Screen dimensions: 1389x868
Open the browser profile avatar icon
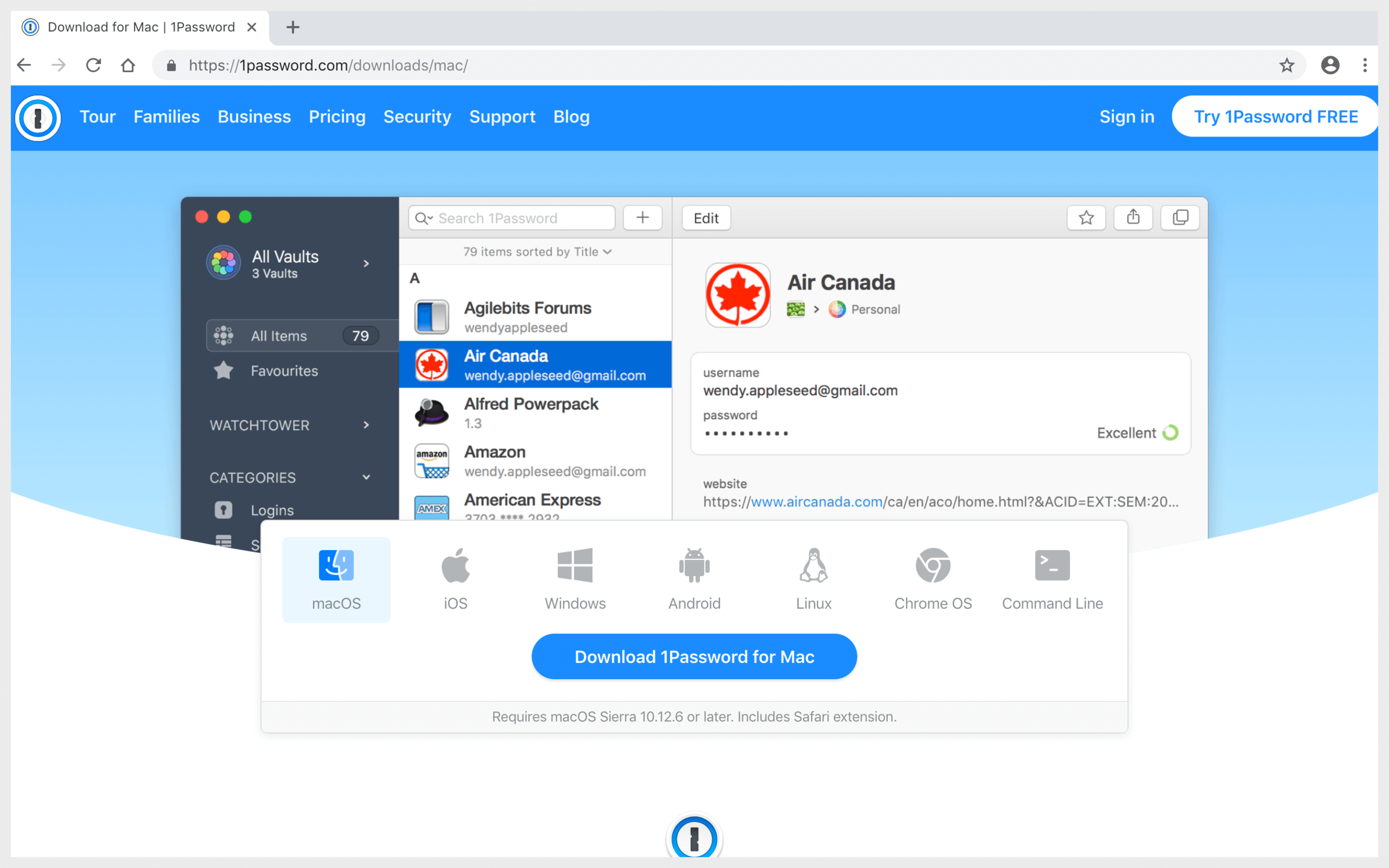tap(1330, 65)
